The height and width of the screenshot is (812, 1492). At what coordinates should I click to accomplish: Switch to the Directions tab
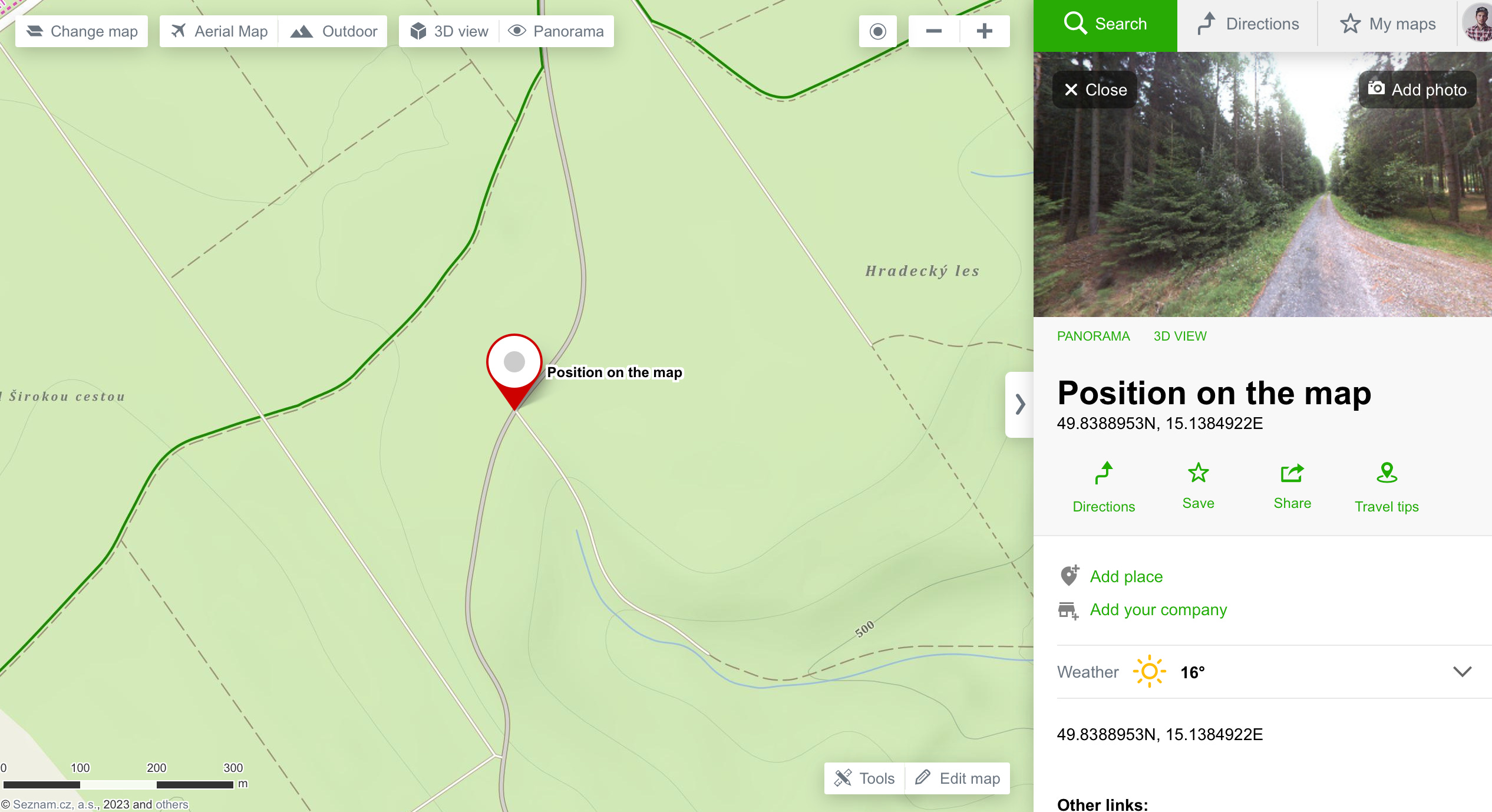[x=1247, y=24]
